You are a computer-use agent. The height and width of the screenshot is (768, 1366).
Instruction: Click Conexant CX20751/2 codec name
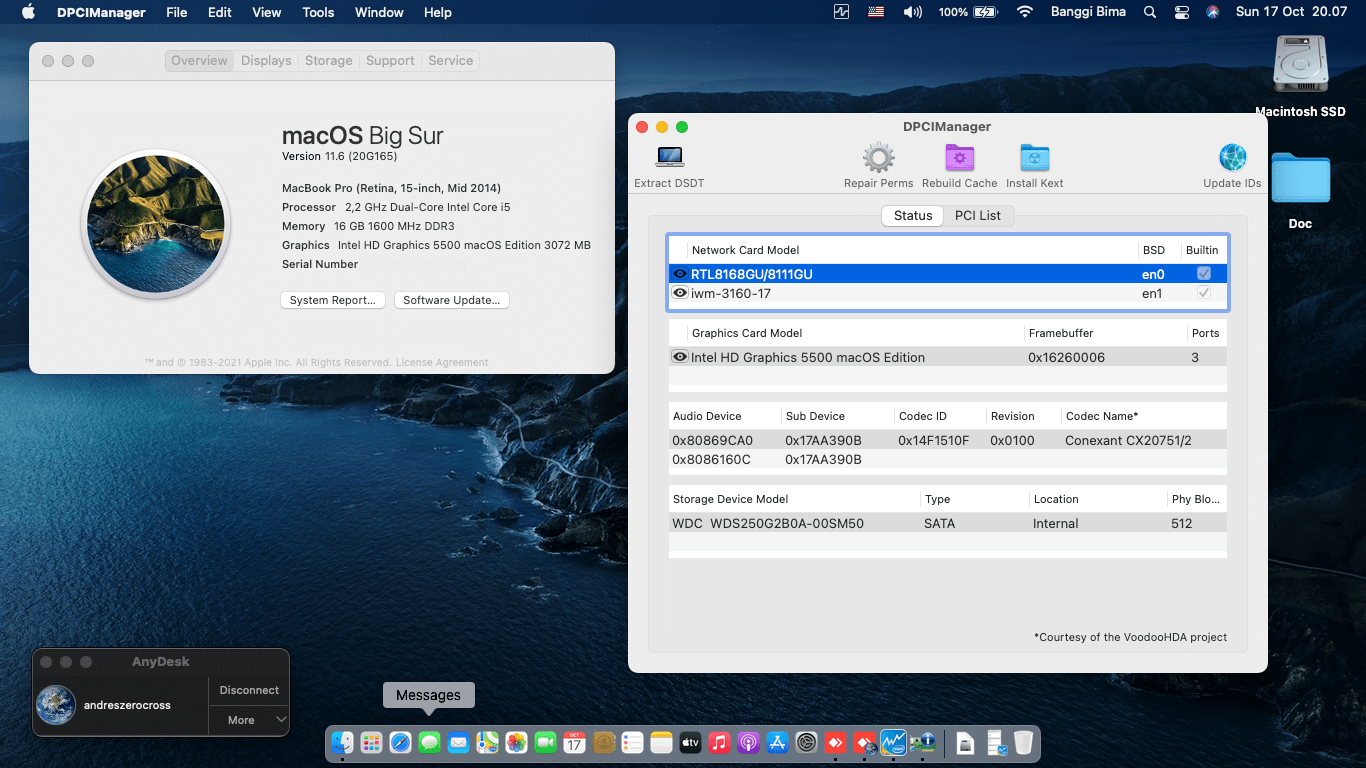(x=1128, y=440)
